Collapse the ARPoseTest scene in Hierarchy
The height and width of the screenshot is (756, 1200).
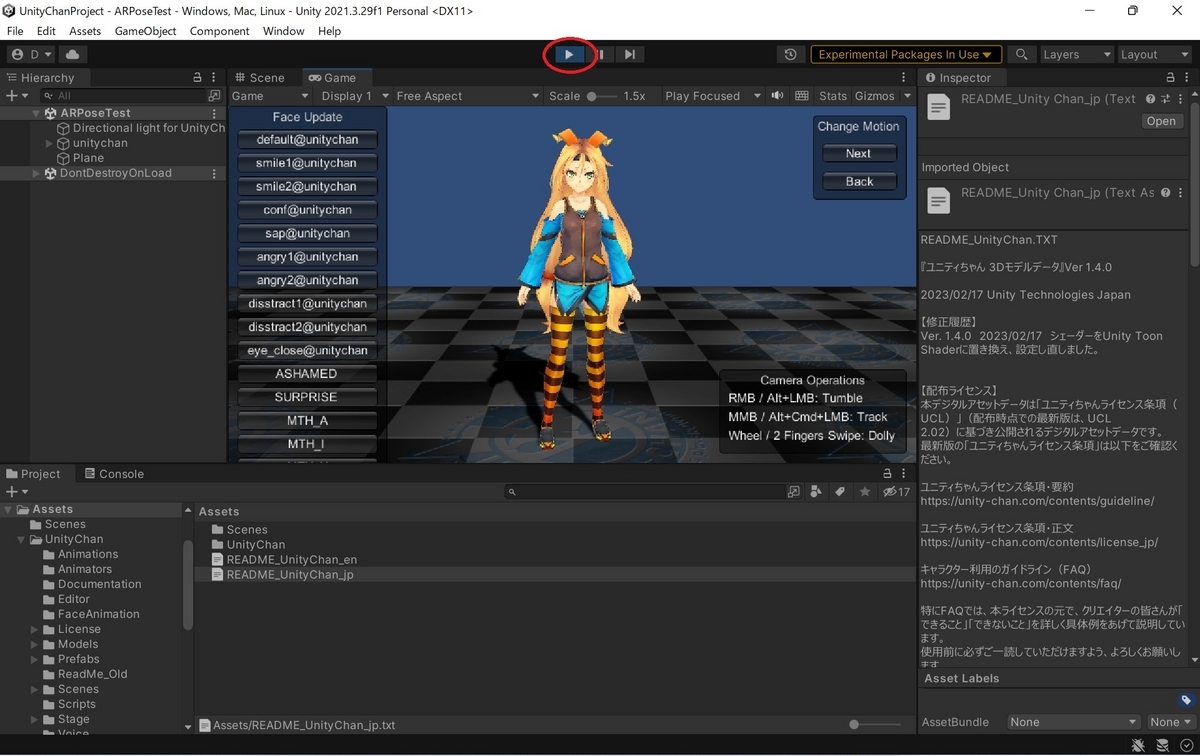point(36,113)
